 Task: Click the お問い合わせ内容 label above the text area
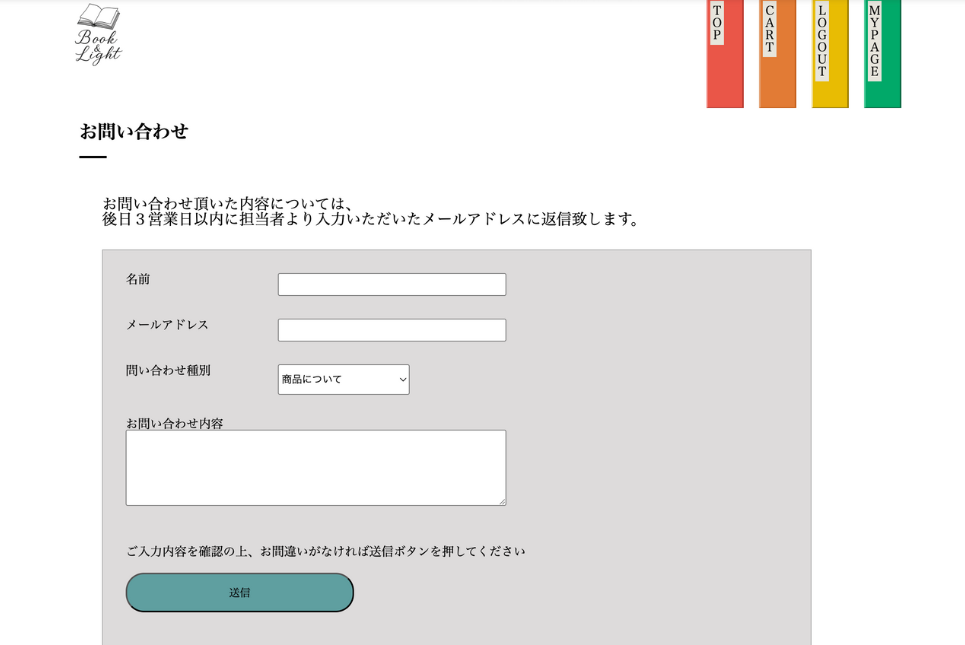(175, 423)
